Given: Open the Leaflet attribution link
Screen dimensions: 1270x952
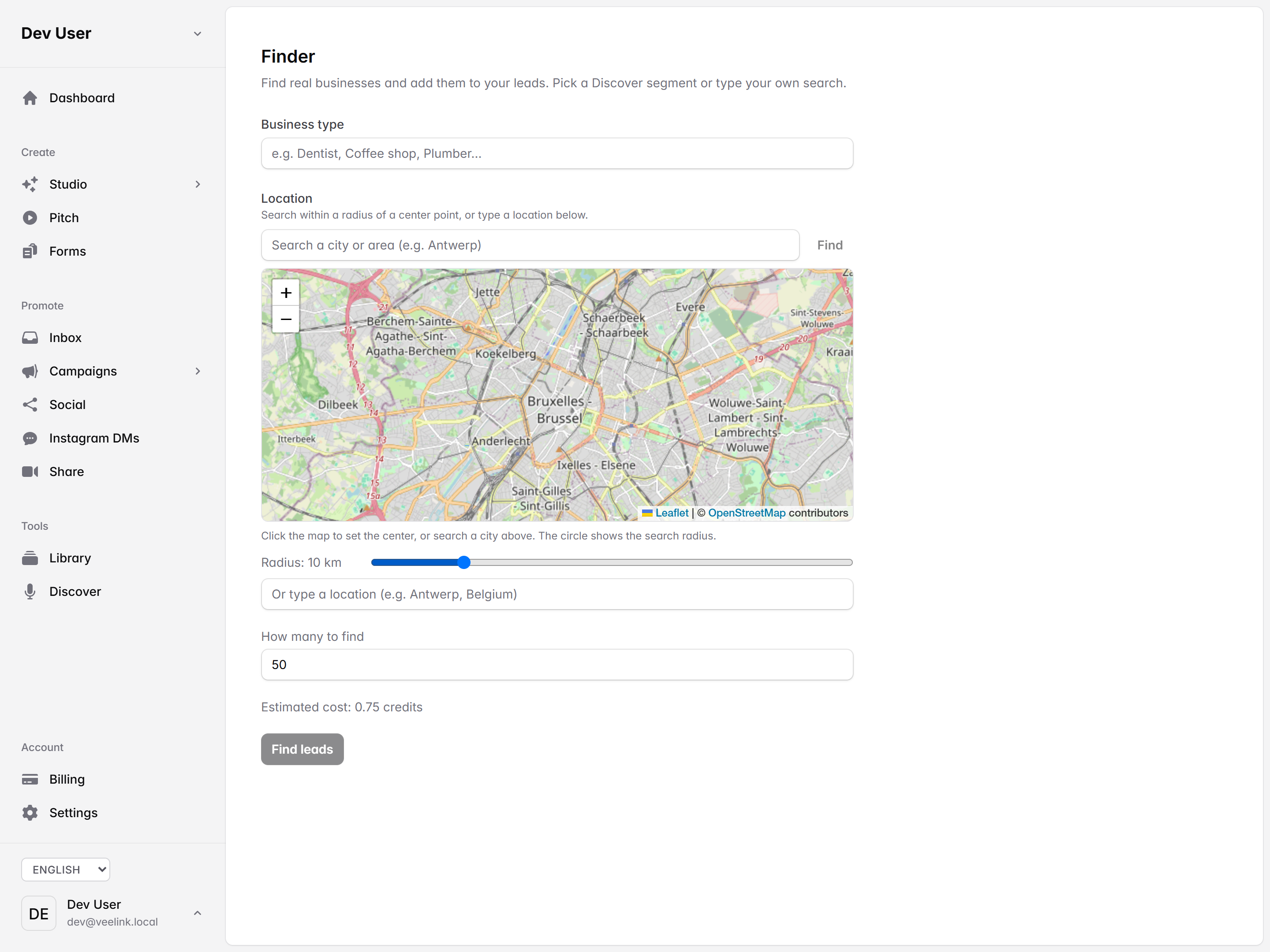Looking at the screenshot, I should [672, 513].
